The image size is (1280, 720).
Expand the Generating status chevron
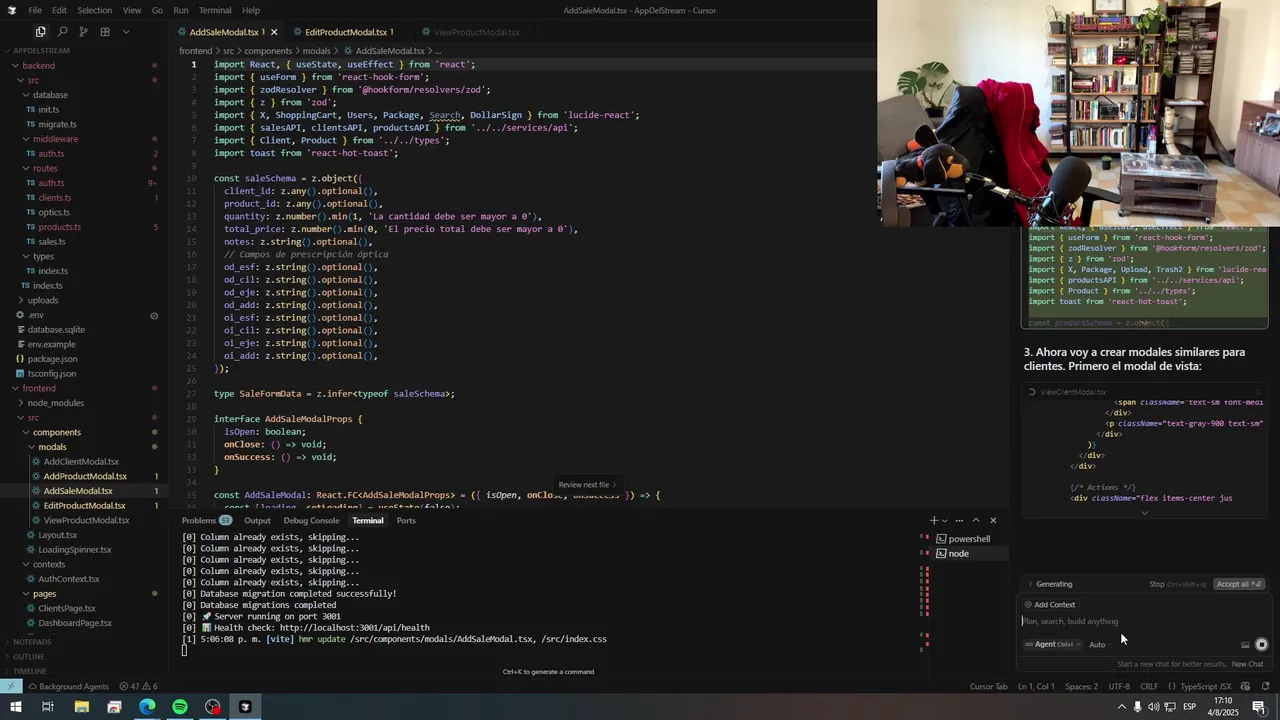point(1030,584)
